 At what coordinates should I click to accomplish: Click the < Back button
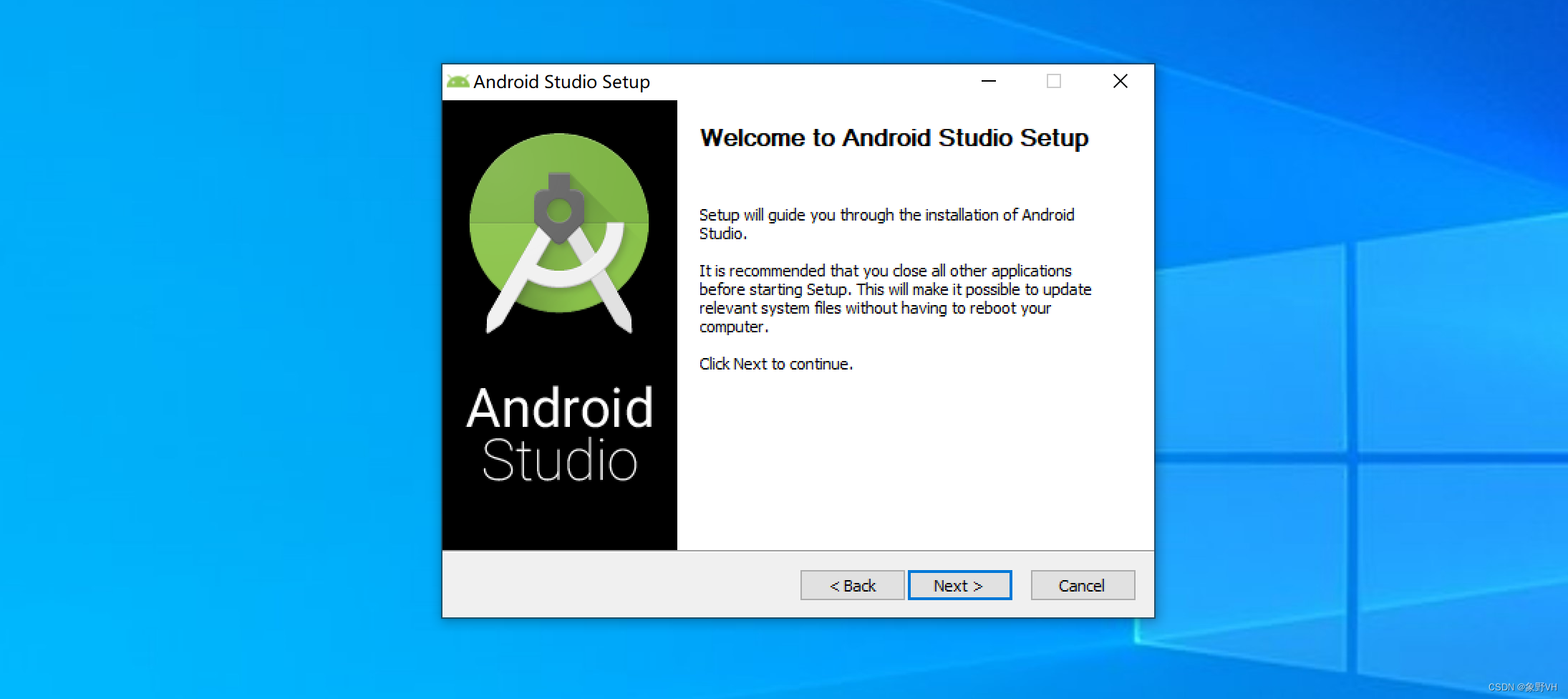(852, 585)
